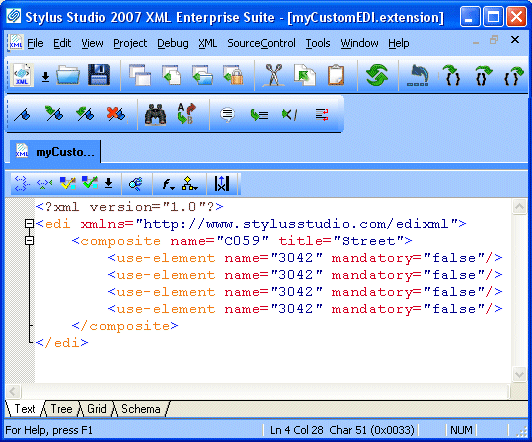Validate document with the yellow check icon
The image size is (532, 442).
pos(68,183)
